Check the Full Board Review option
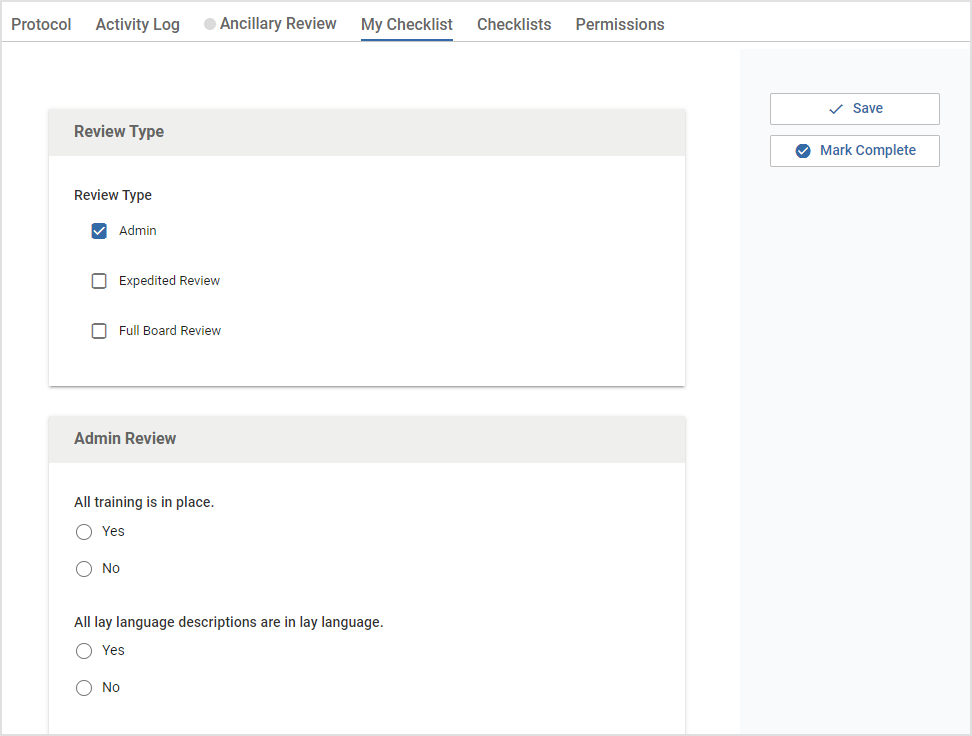Viewport: 972px width, 736px height. [x=99, y=330]
